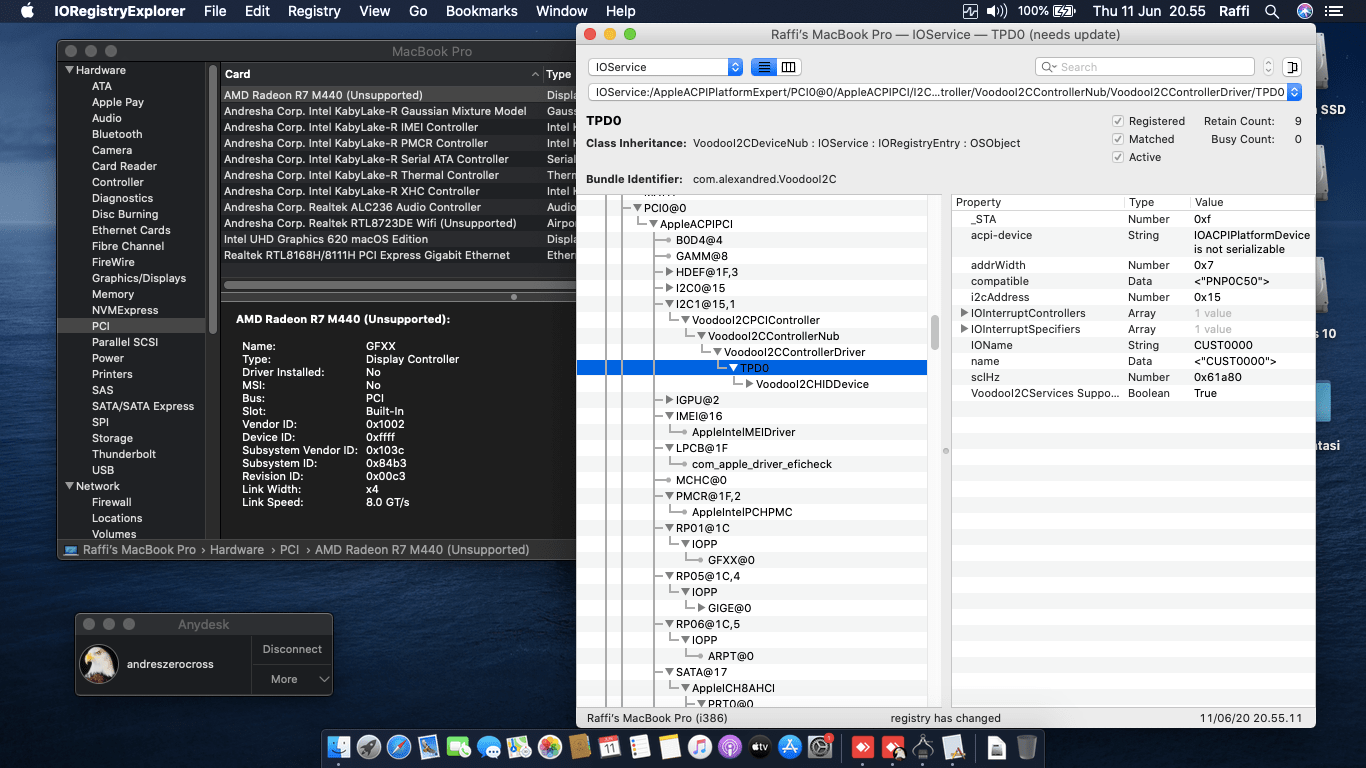Switch to column browser view in IORegistryExplorer
Viewport: 1366px width, 768px height.
789,67
